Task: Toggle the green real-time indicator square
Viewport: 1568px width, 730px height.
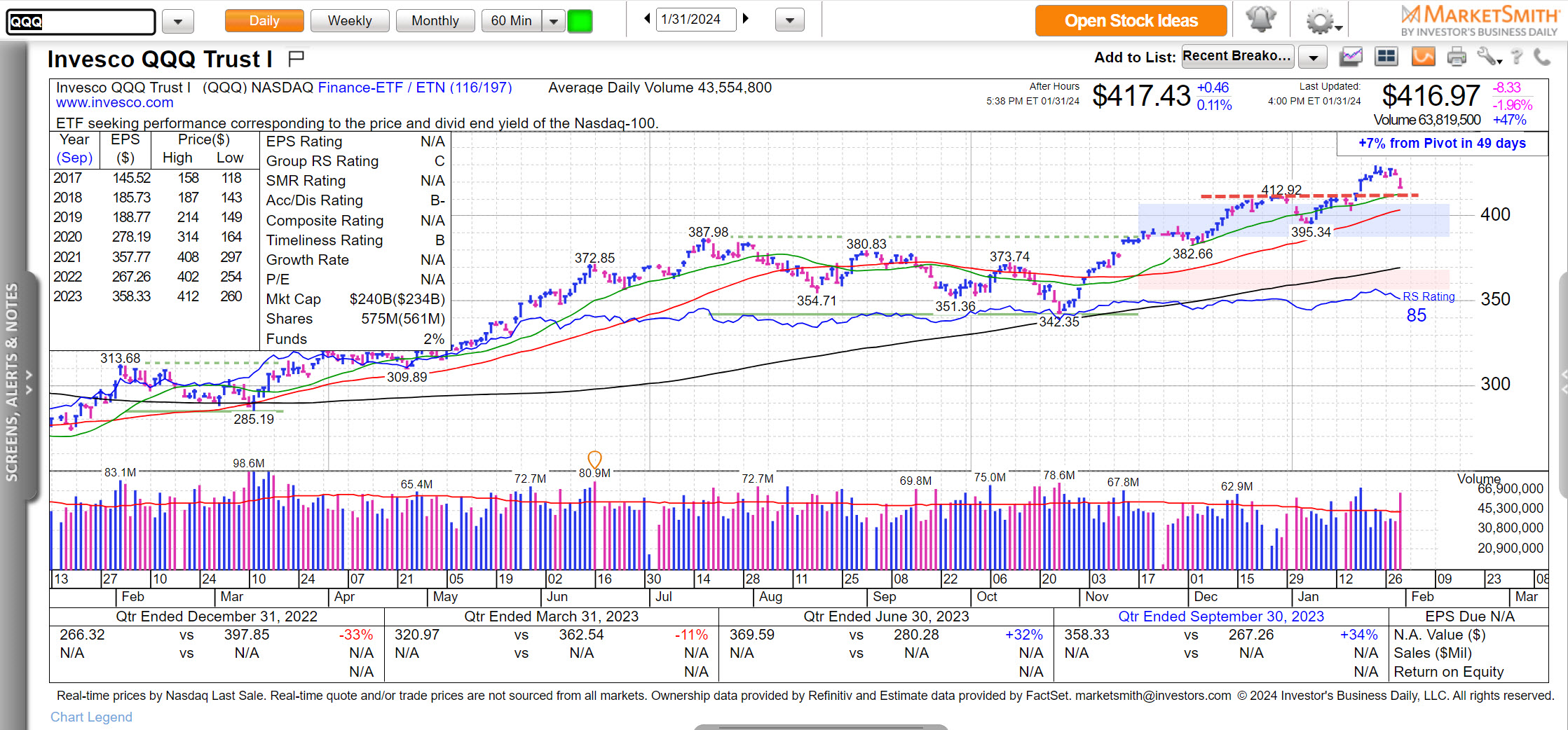Action: pyautogui.click(x=580, y=20)
